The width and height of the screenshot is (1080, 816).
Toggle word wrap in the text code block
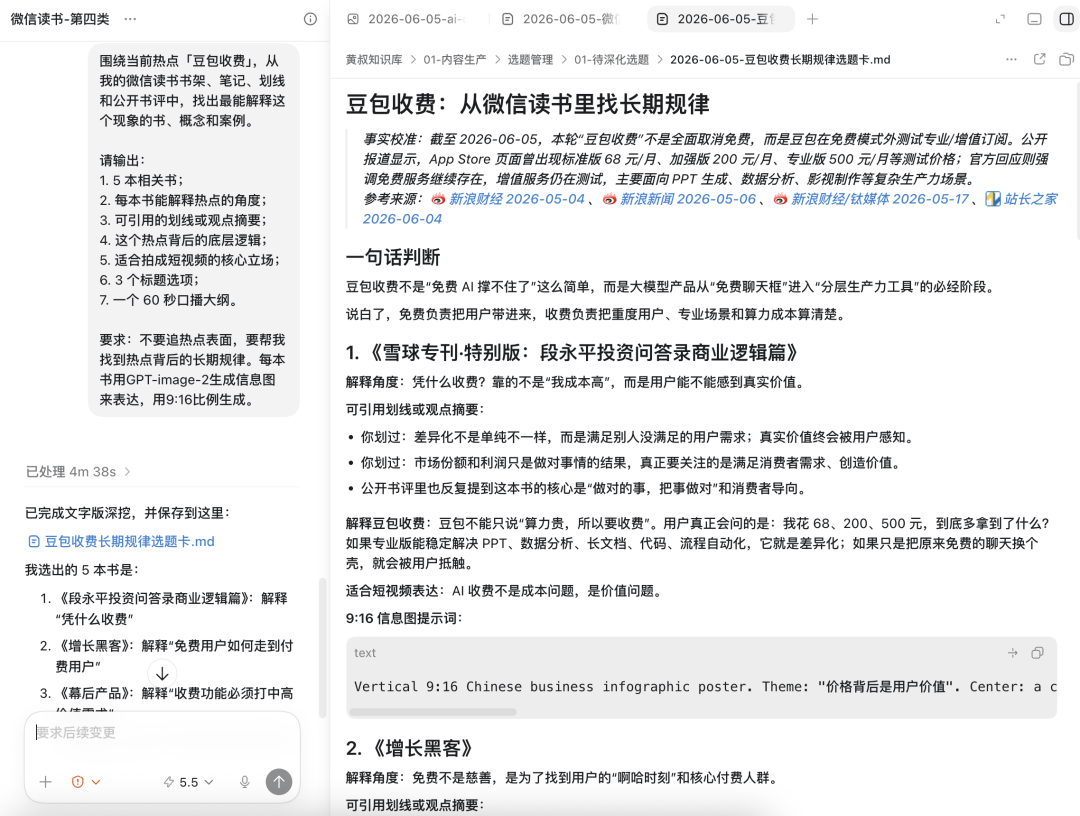[x=1012, y=653]
